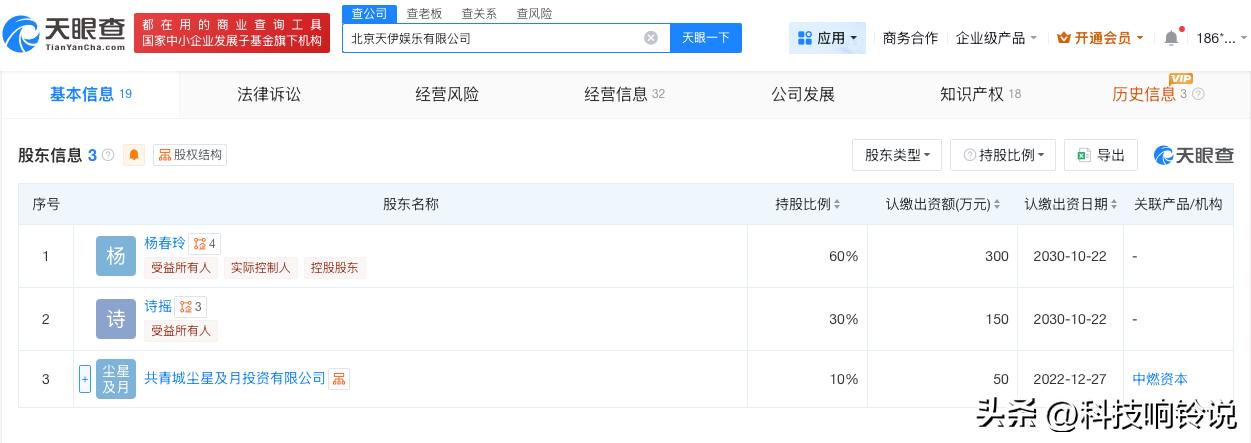
Task: Click the 天眼一下 search button
Action: 706,38
